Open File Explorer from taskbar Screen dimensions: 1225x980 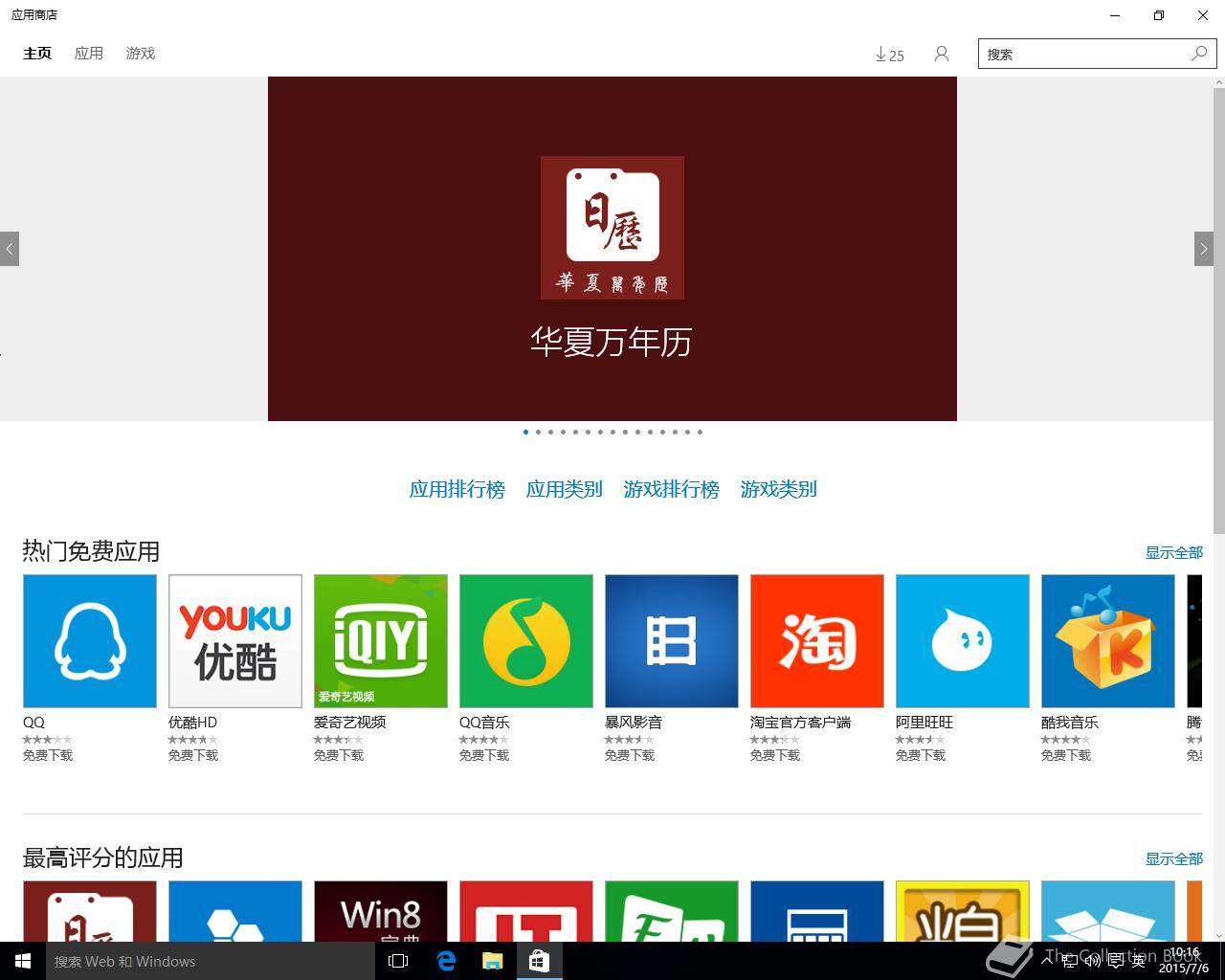coord(492,961)
